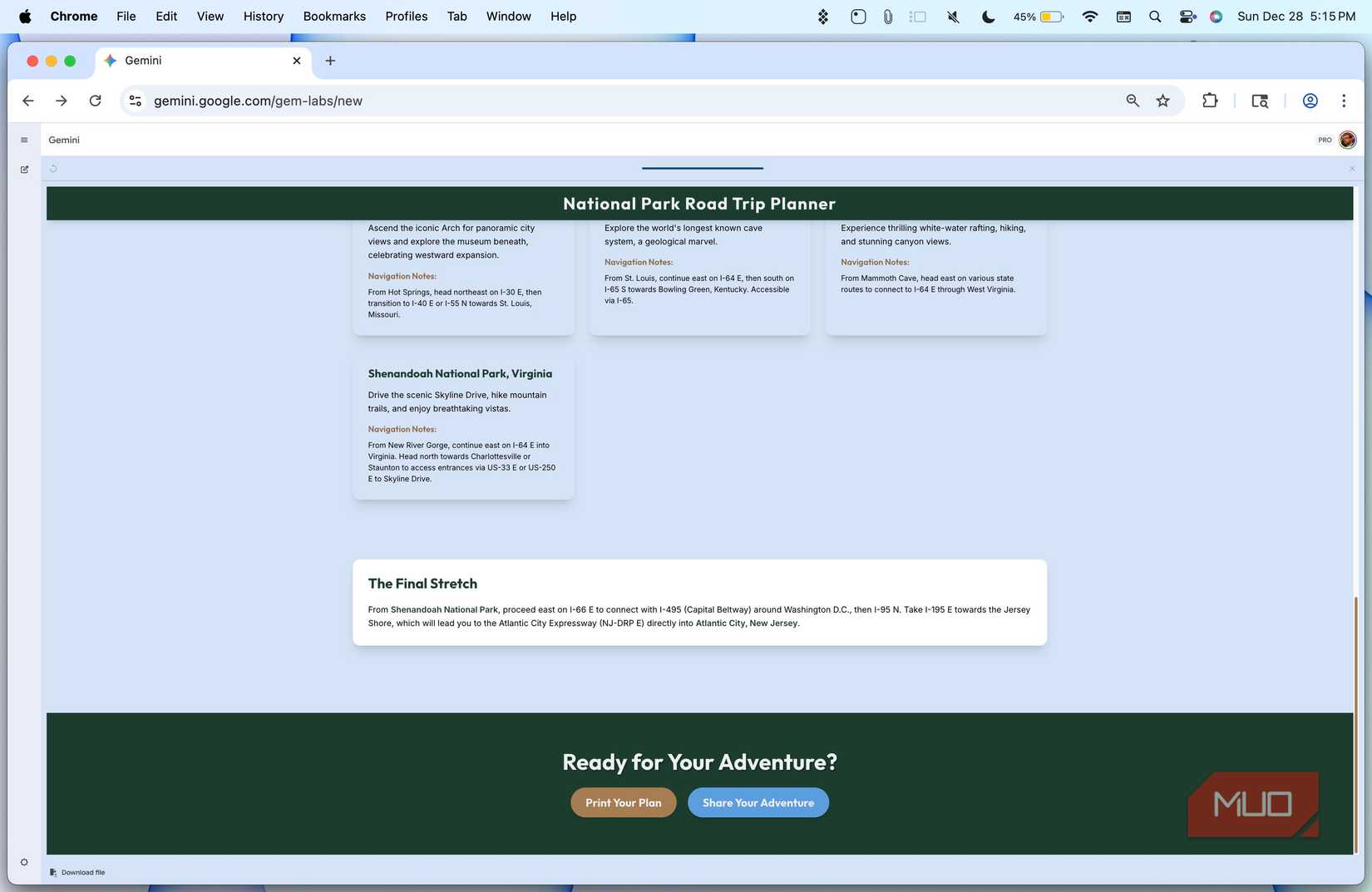1372x892 pixels.
Task: Click the refresh spinner icon in preview bar
Action: pos(53,169)
